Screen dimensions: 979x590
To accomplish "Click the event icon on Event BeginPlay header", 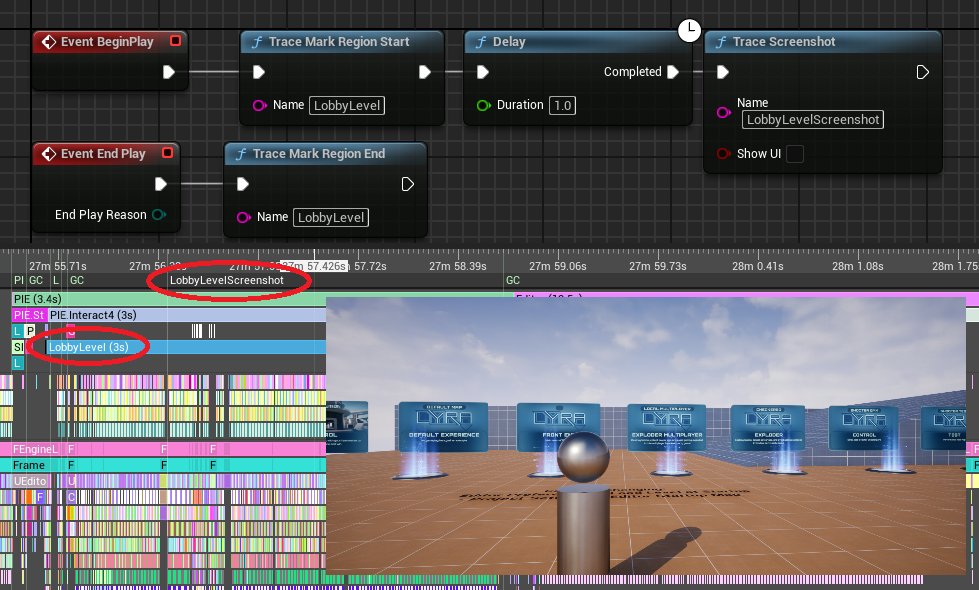I will pyautogui.click(x=49, y=42).
